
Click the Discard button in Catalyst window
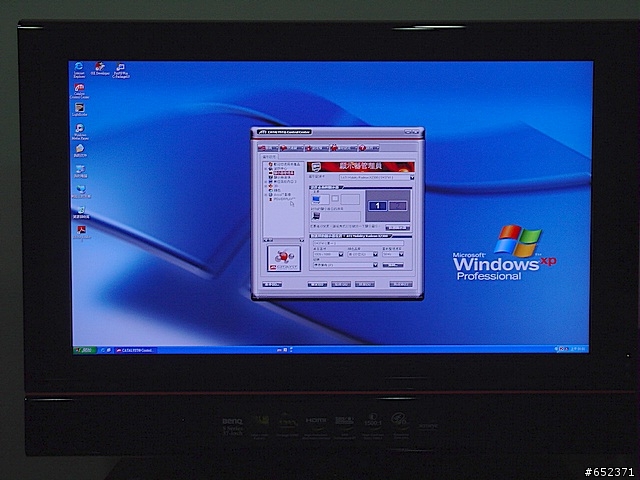click(364, 284)
